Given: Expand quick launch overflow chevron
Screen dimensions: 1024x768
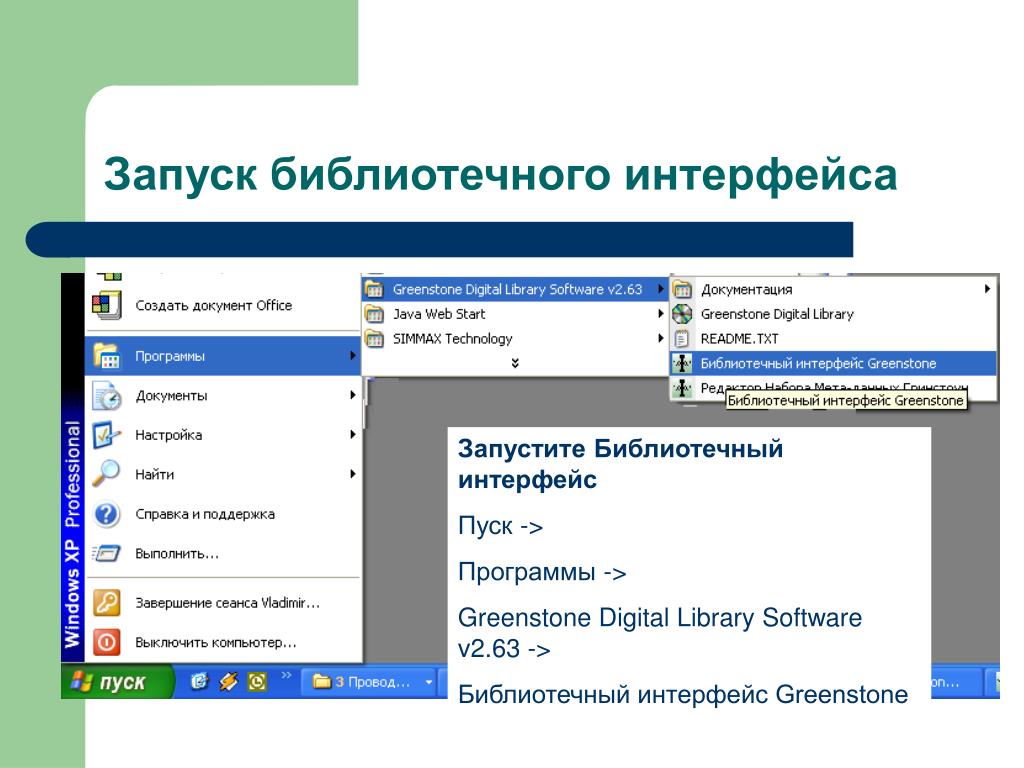Looking at the screenshot, I should point(286,675).
